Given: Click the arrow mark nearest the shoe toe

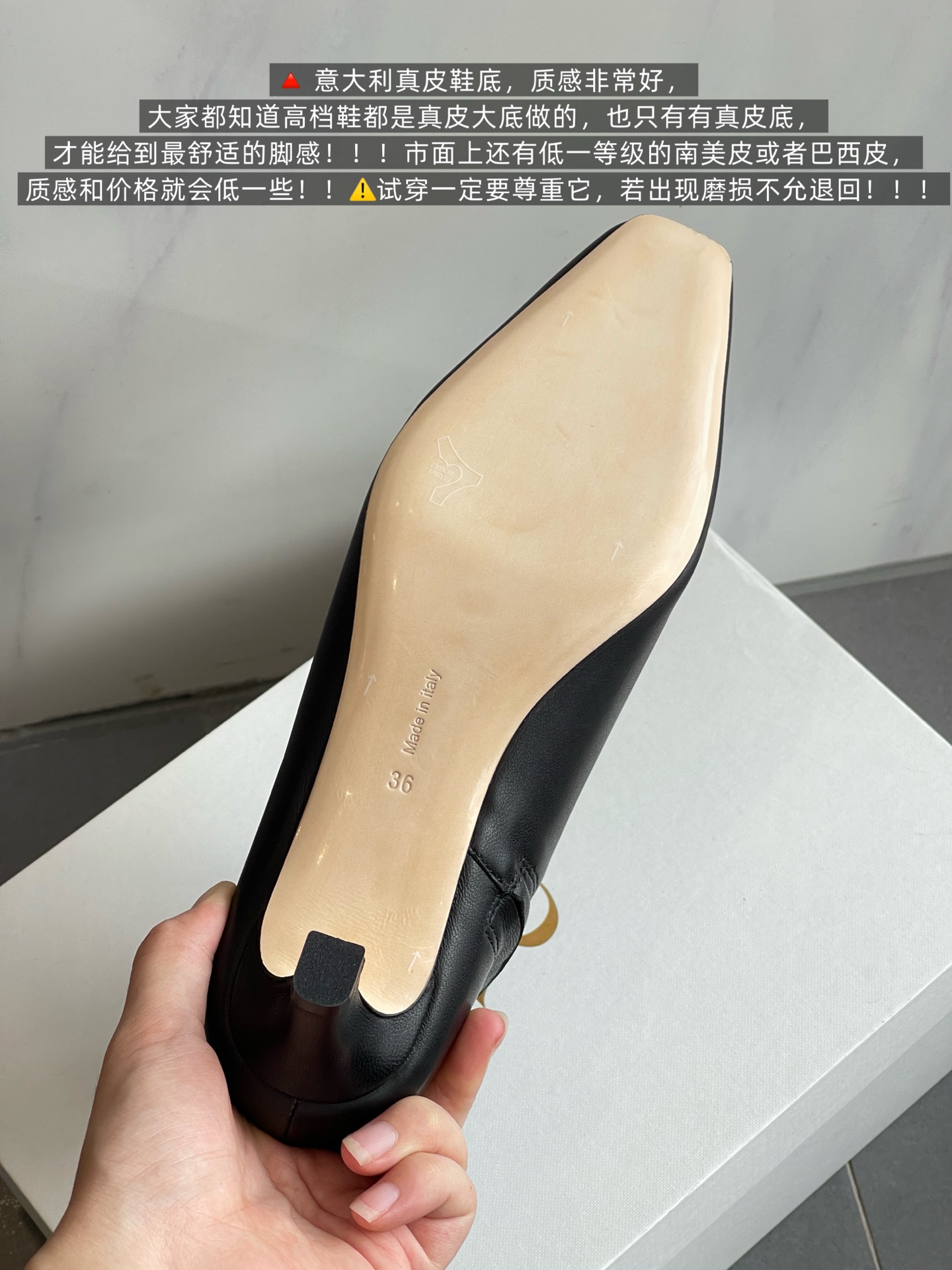Looking at the screenshot, I should click(567, 319).
